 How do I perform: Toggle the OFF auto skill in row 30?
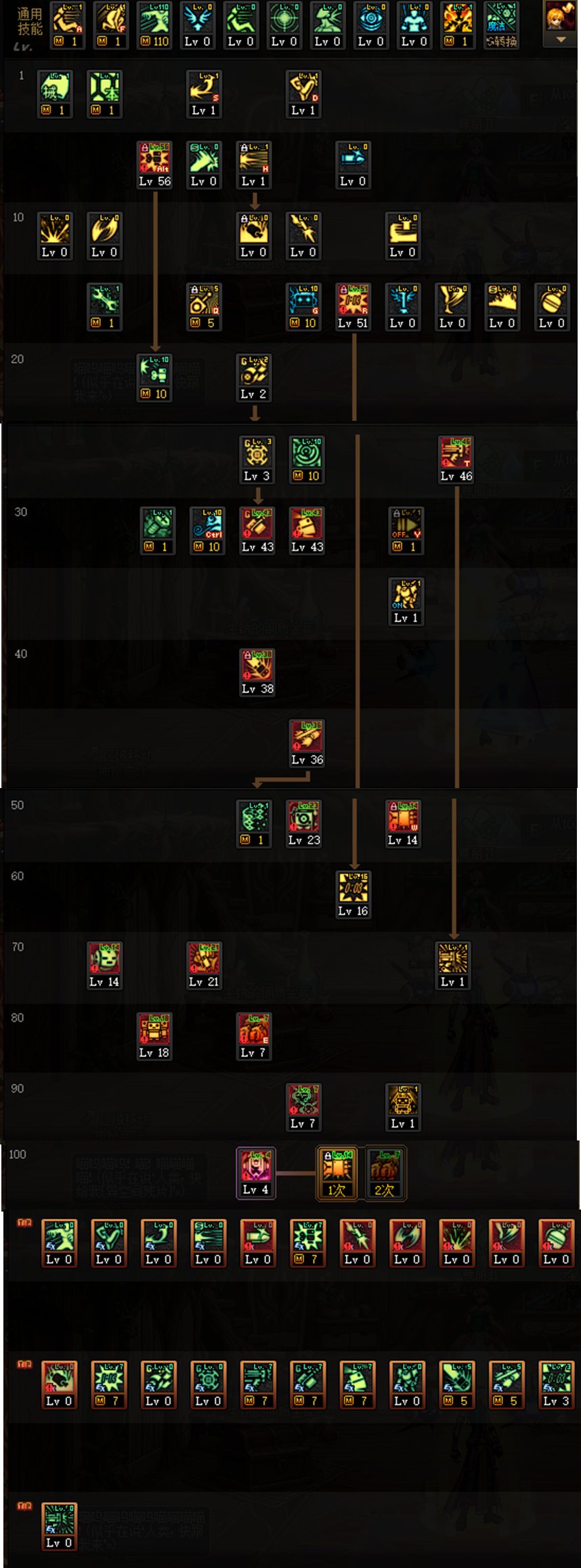[x=406, y=531]
